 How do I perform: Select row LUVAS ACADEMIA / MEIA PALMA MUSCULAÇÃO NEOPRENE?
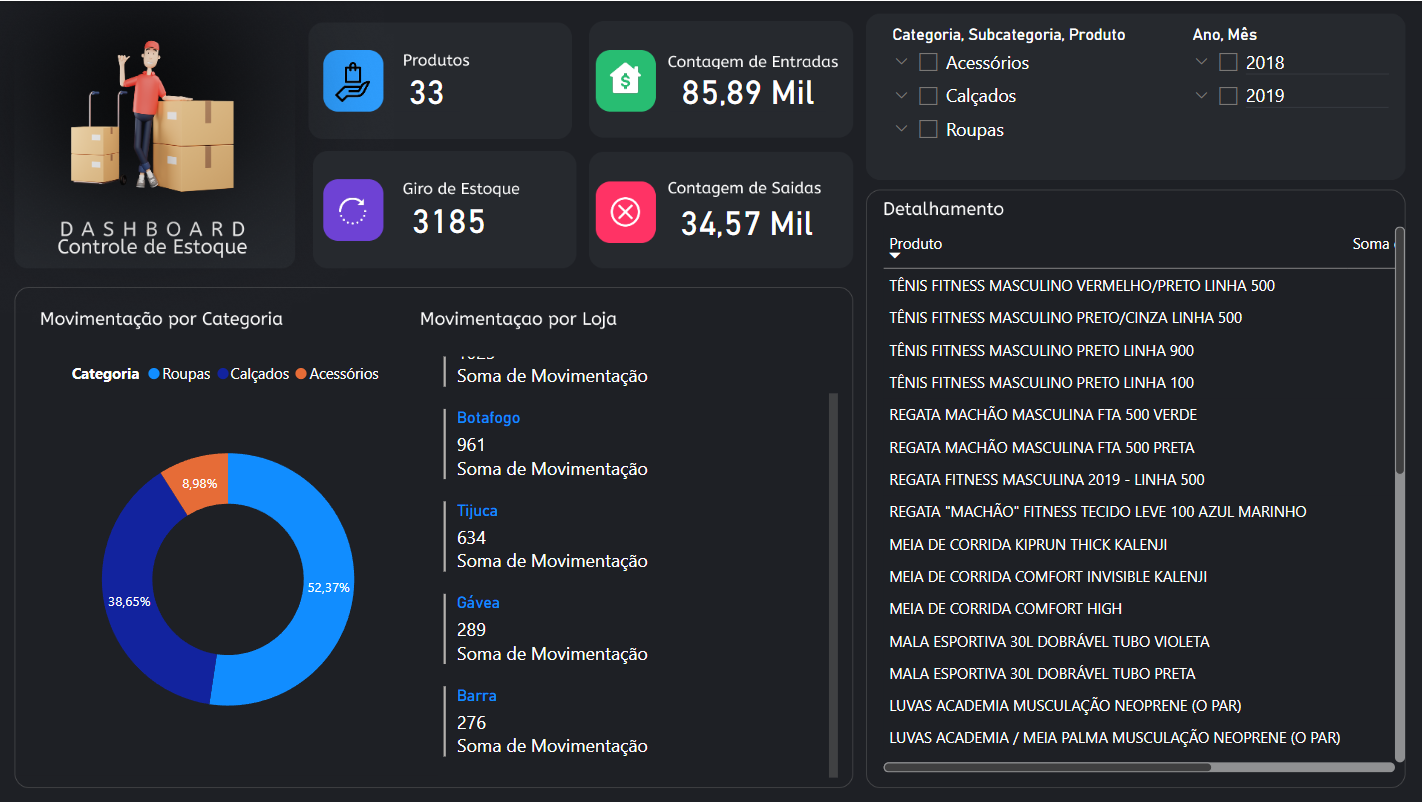pyautogui.click(x=1140, y=737)
